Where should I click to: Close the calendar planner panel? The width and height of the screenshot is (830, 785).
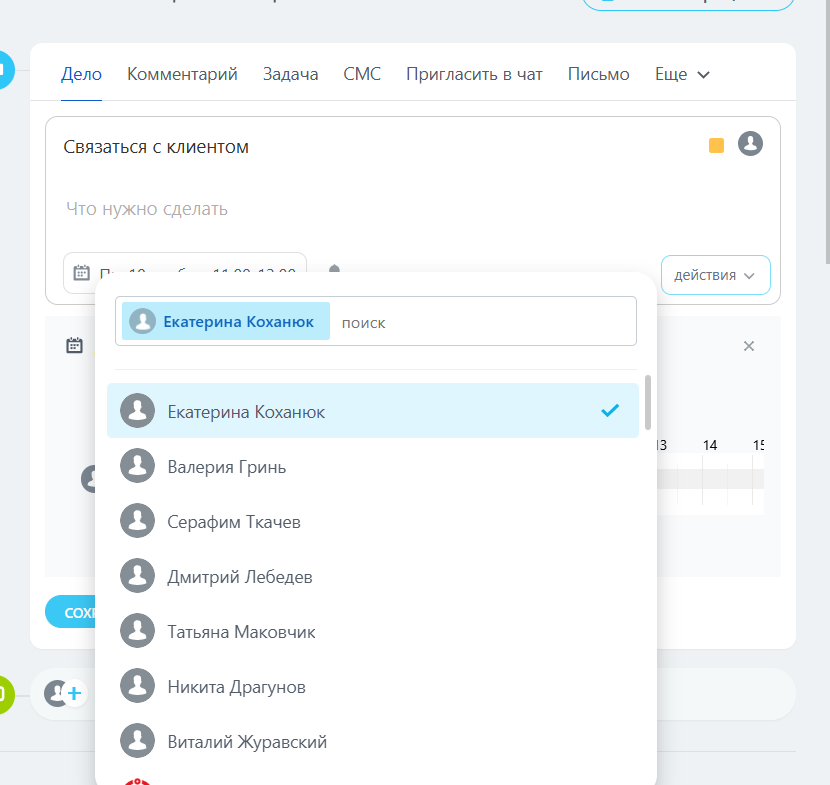[x=748, y=346]
